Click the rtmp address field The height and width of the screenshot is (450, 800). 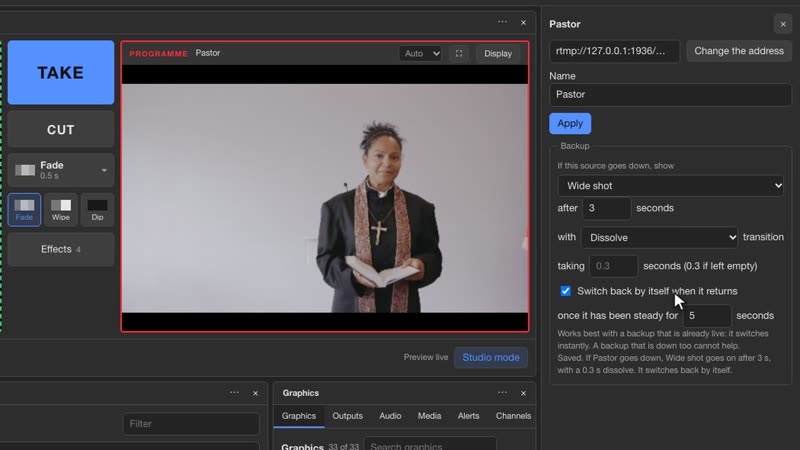[x=615, y=51]
